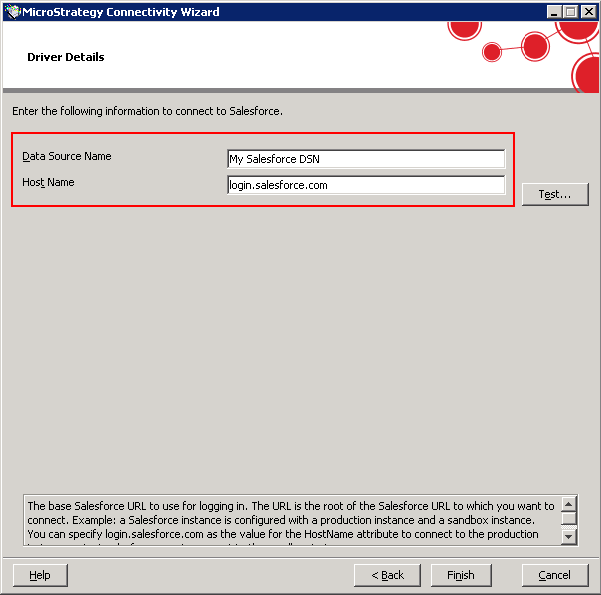Minimize the Connectivity Wizard window
Image resolution: width=601 pixels, height=595 pixels.
(553, 12)
